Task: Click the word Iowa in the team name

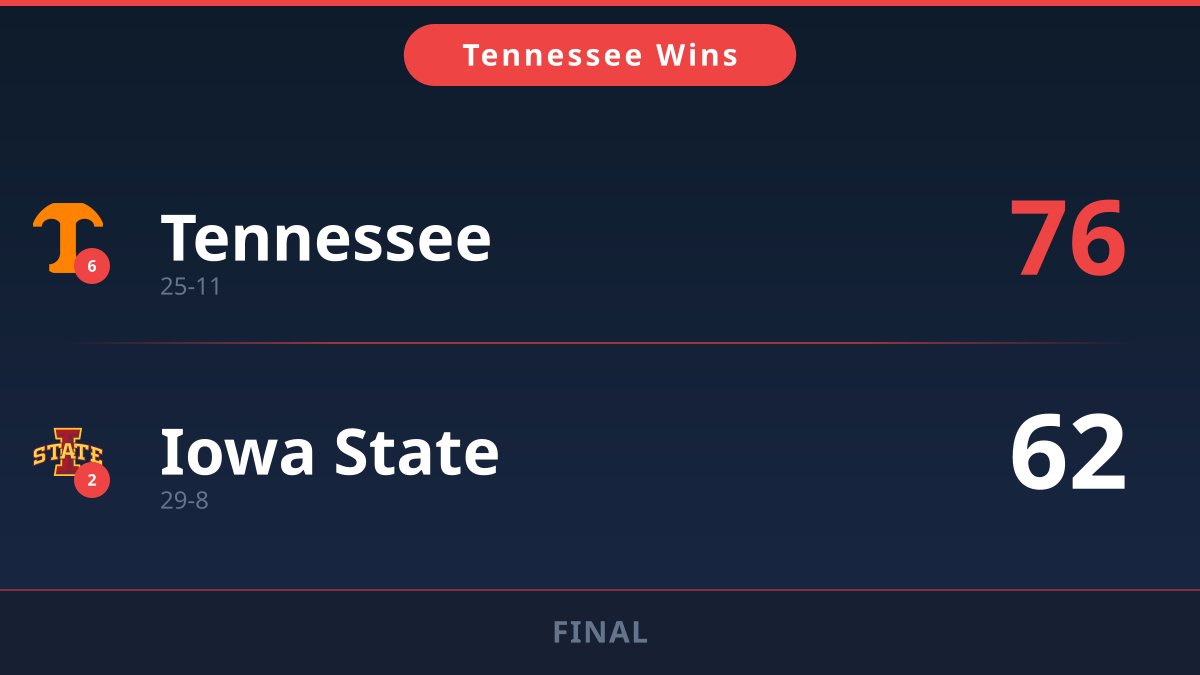Action: tap(237, 452)
